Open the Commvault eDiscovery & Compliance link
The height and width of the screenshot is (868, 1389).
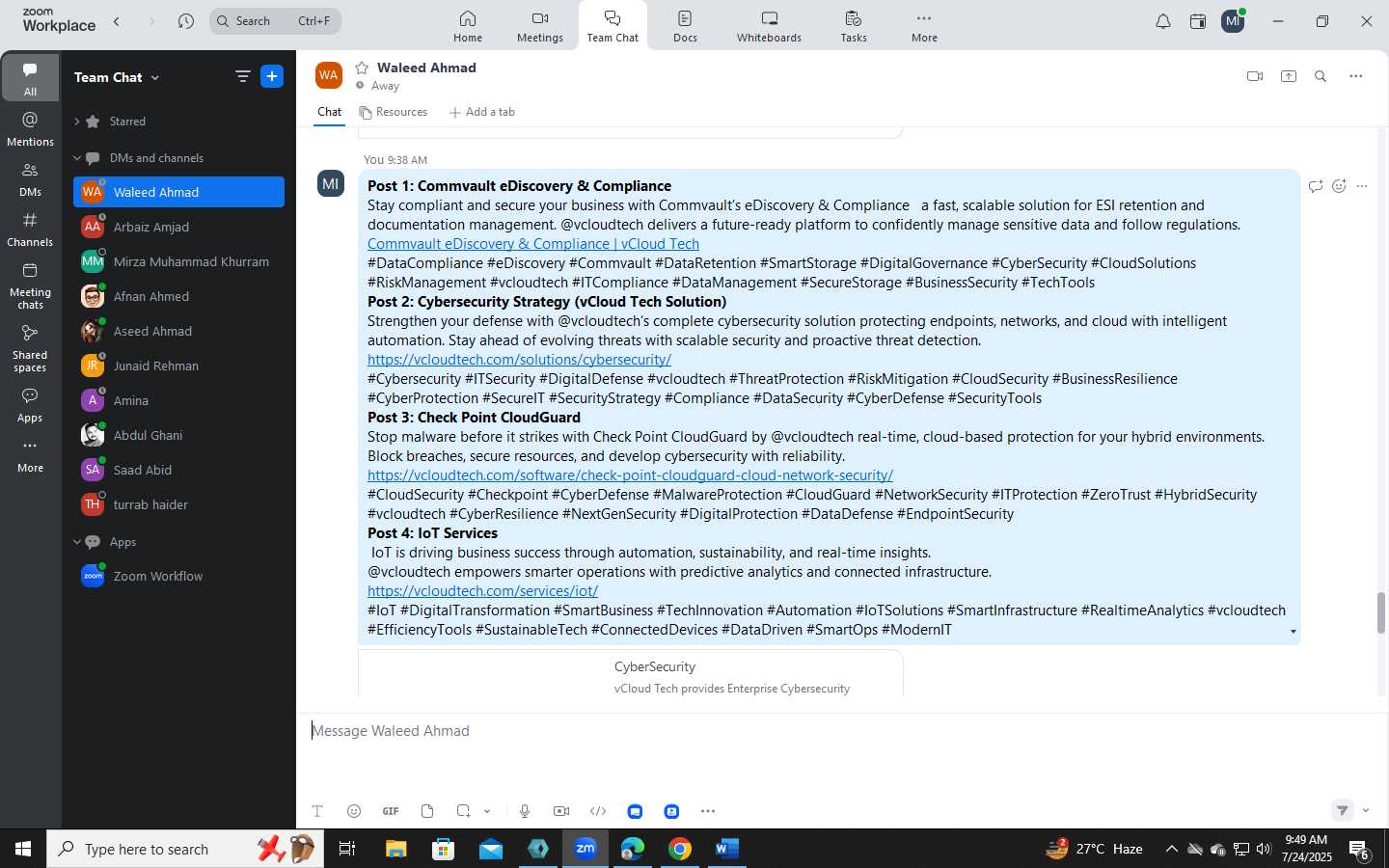coord(533,244)
